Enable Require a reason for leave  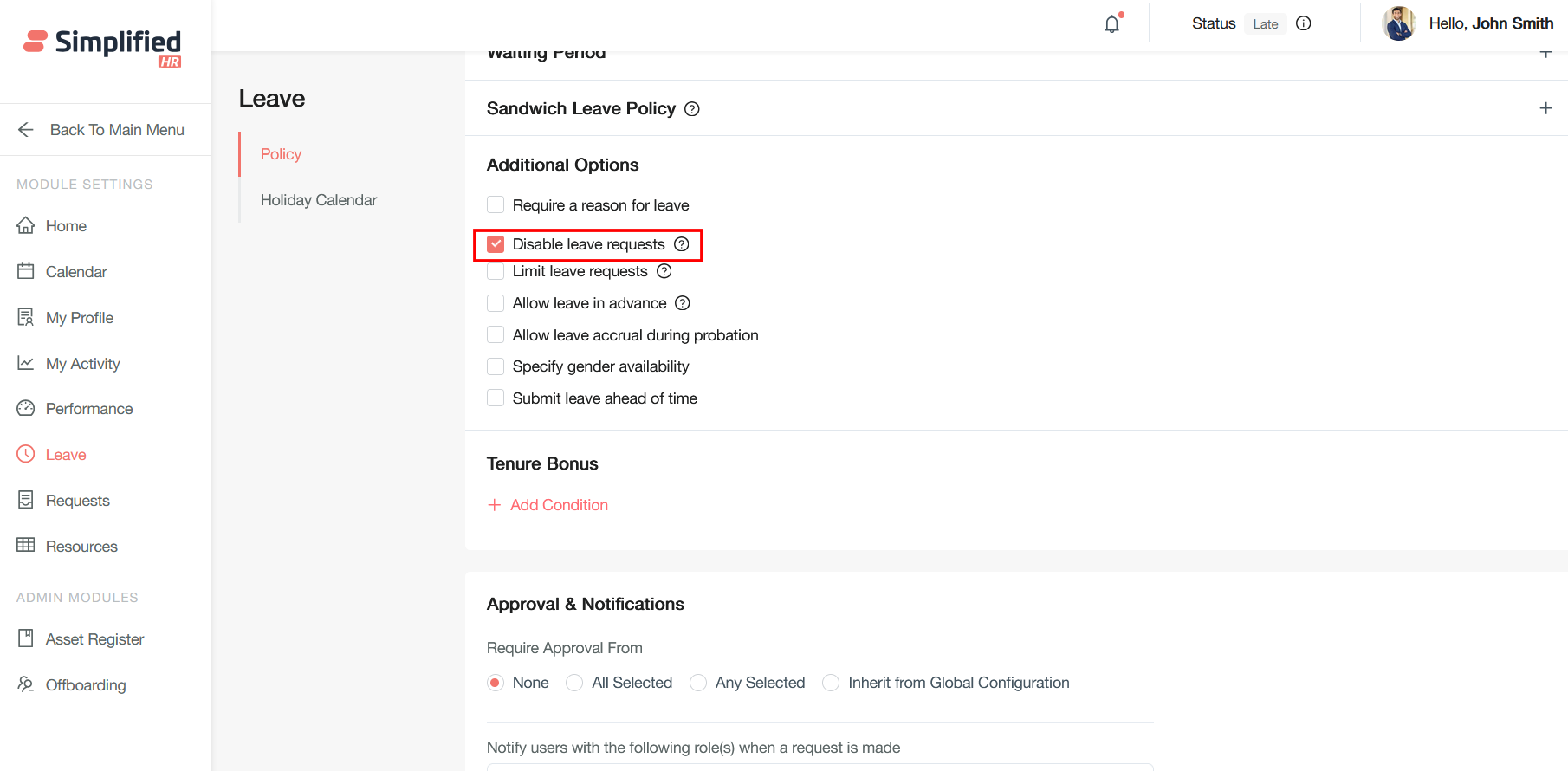[x=496, y=204]
